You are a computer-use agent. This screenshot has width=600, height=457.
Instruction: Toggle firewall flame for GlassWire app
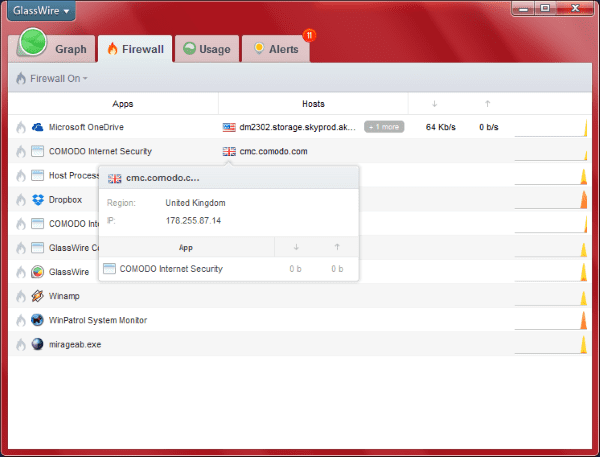pos(21,272)
